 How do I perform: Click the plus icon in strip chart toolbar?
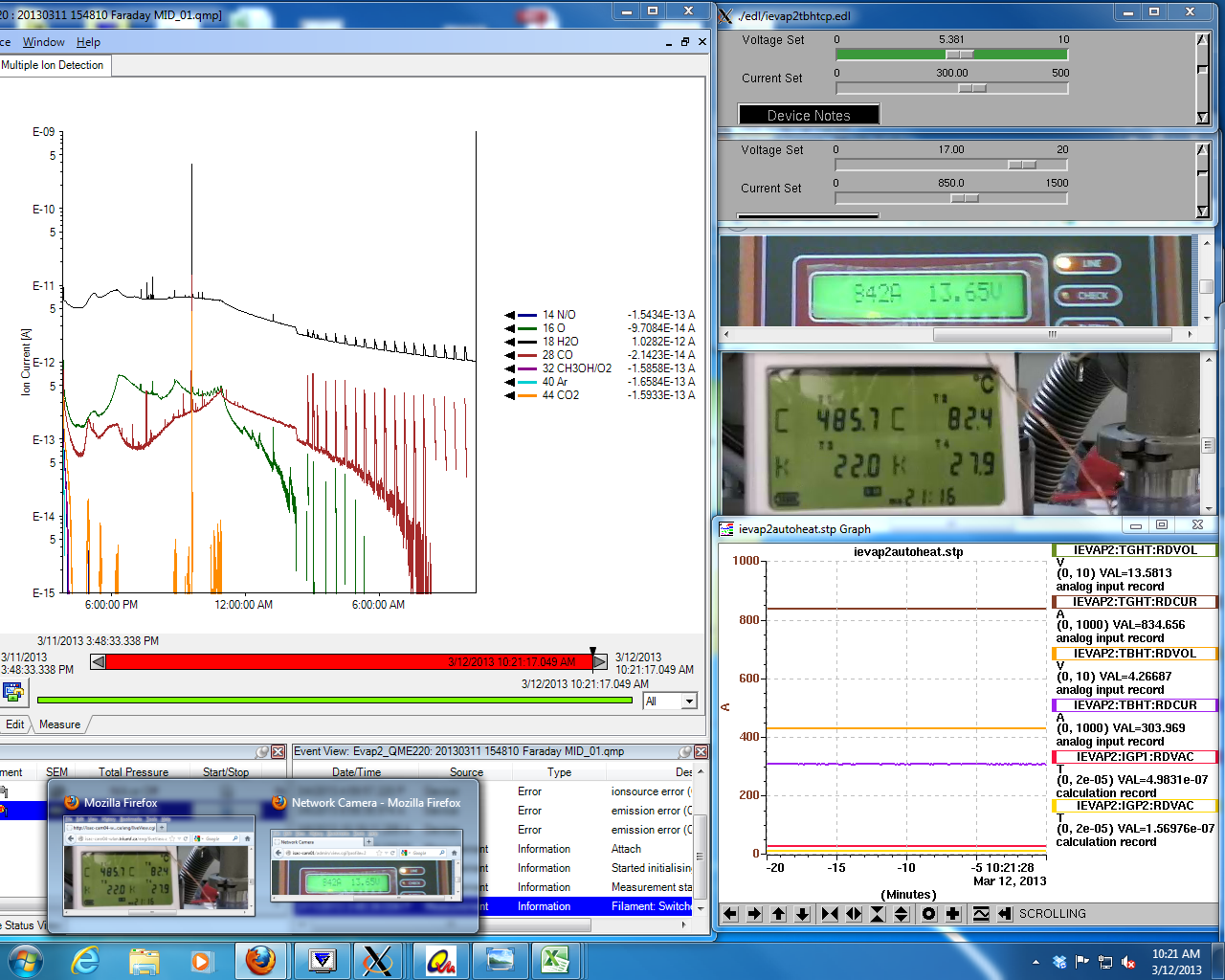click(x=952, y=914)
